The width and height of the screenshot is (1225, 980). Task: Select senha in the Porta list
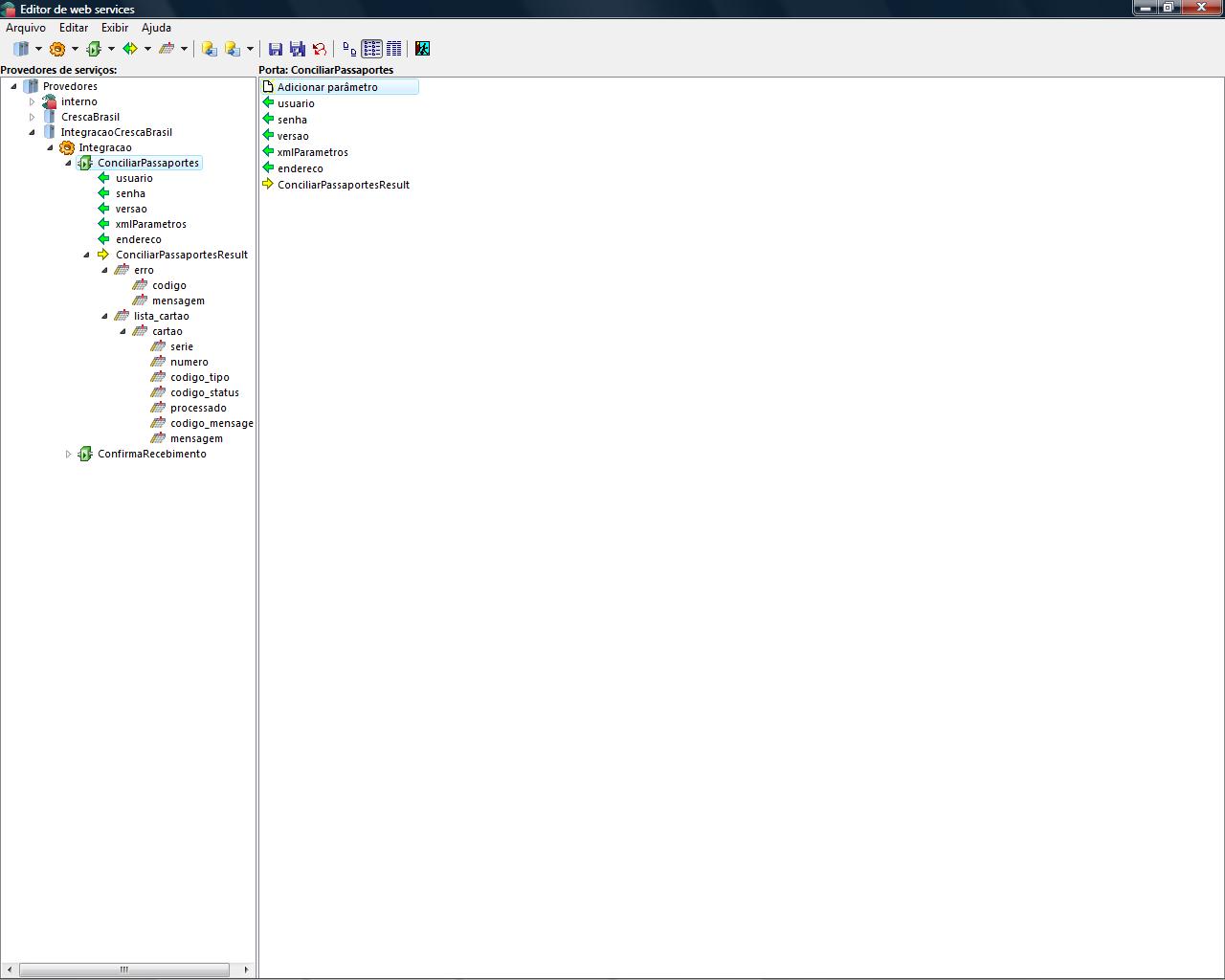[x=292, y=120]
